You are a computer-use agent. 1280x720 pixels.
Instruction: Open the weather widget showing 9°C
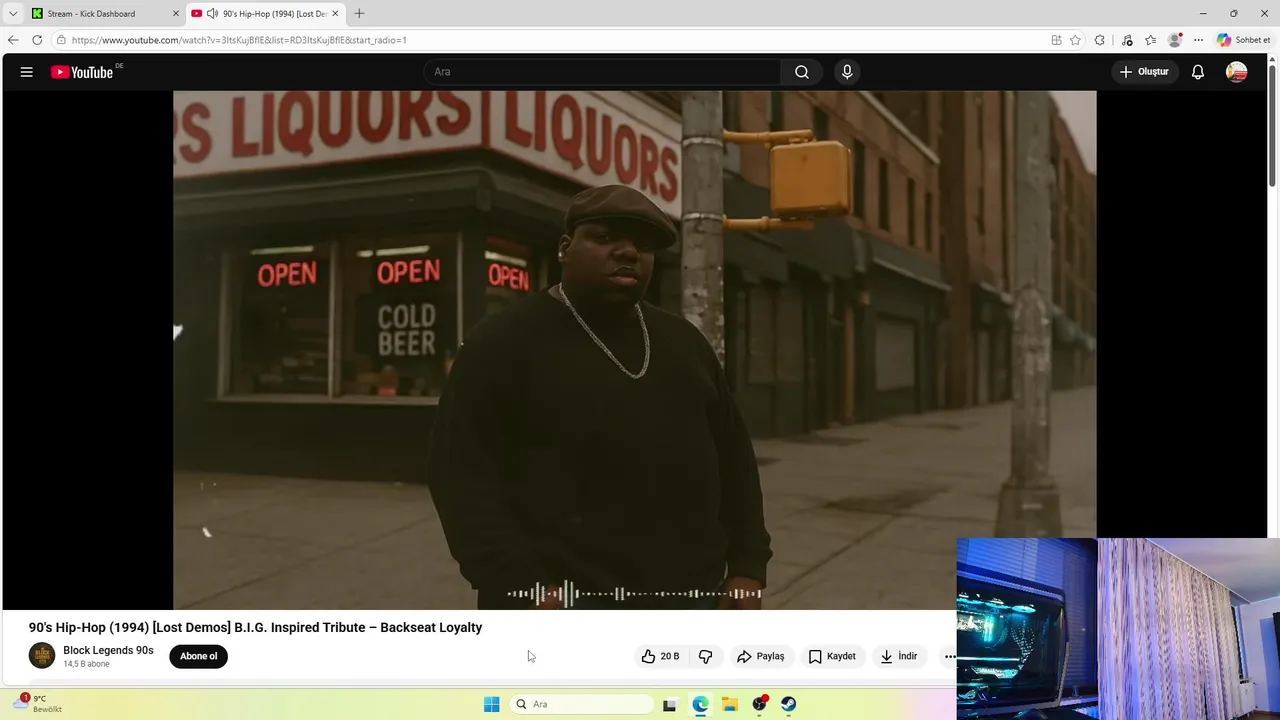[x=38, y=704]
